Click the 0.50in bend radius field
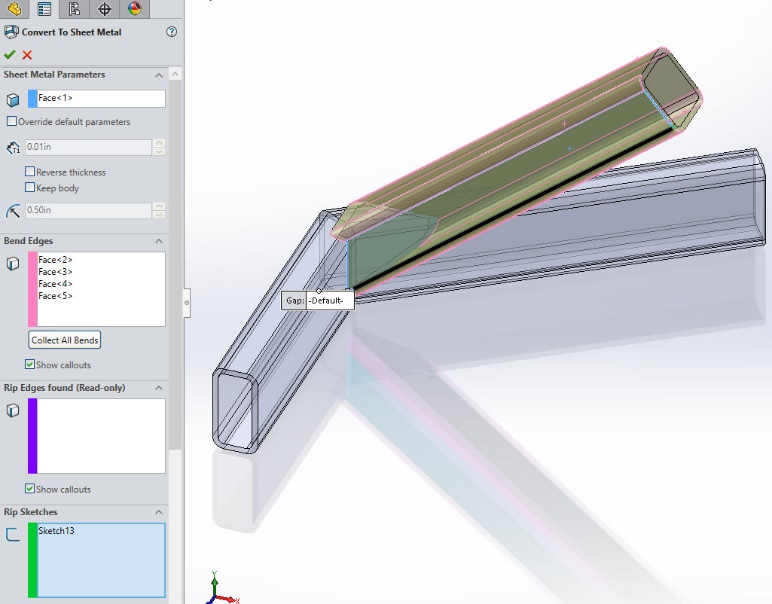 (x=88, y=210)
